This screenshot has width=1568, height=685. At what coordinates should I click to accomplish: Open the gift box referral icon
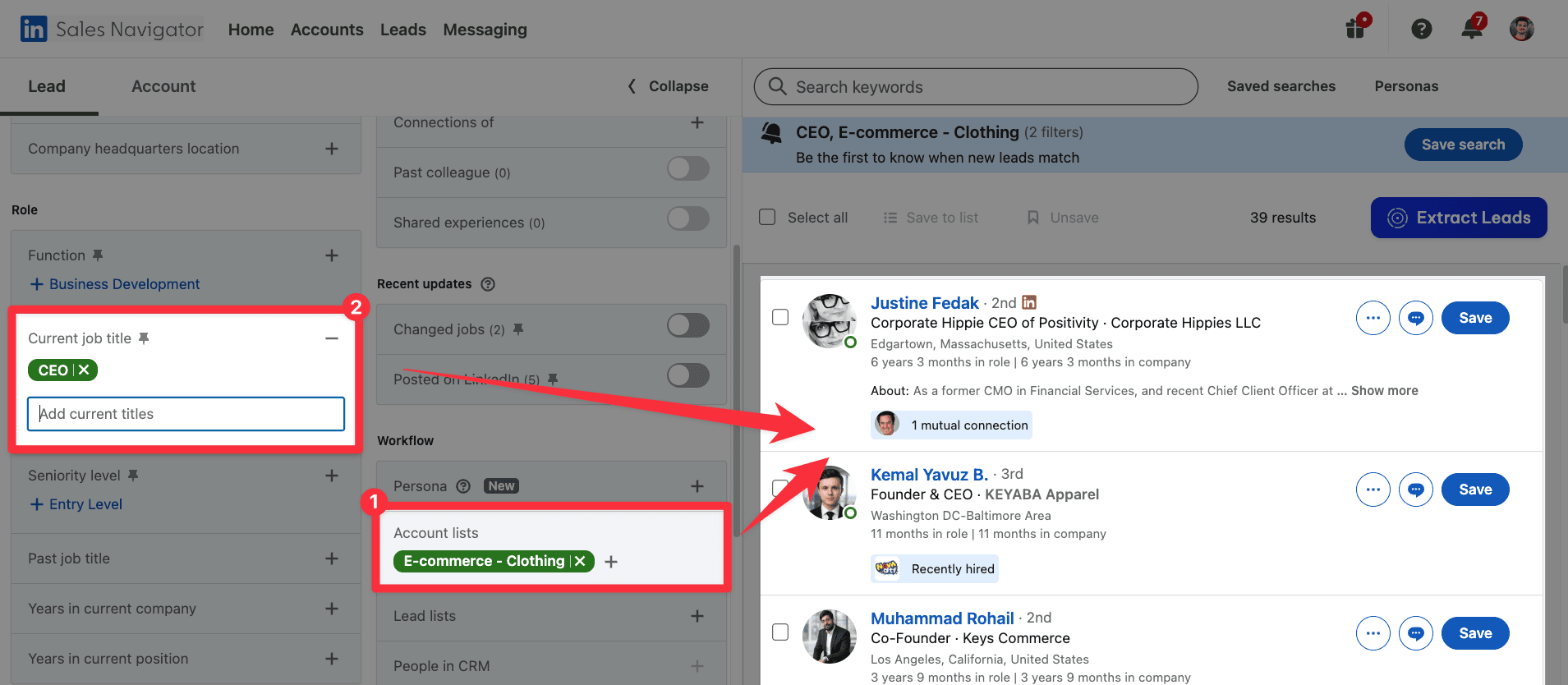click(x=1355, y=28)
